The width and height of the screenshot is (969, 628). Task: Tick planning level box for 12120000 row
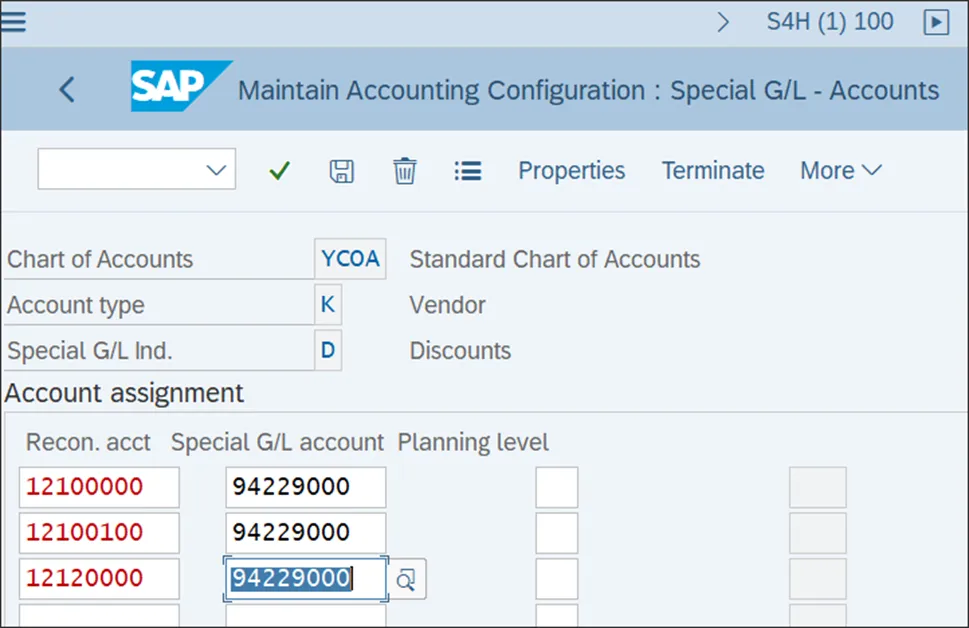point(556,579)
